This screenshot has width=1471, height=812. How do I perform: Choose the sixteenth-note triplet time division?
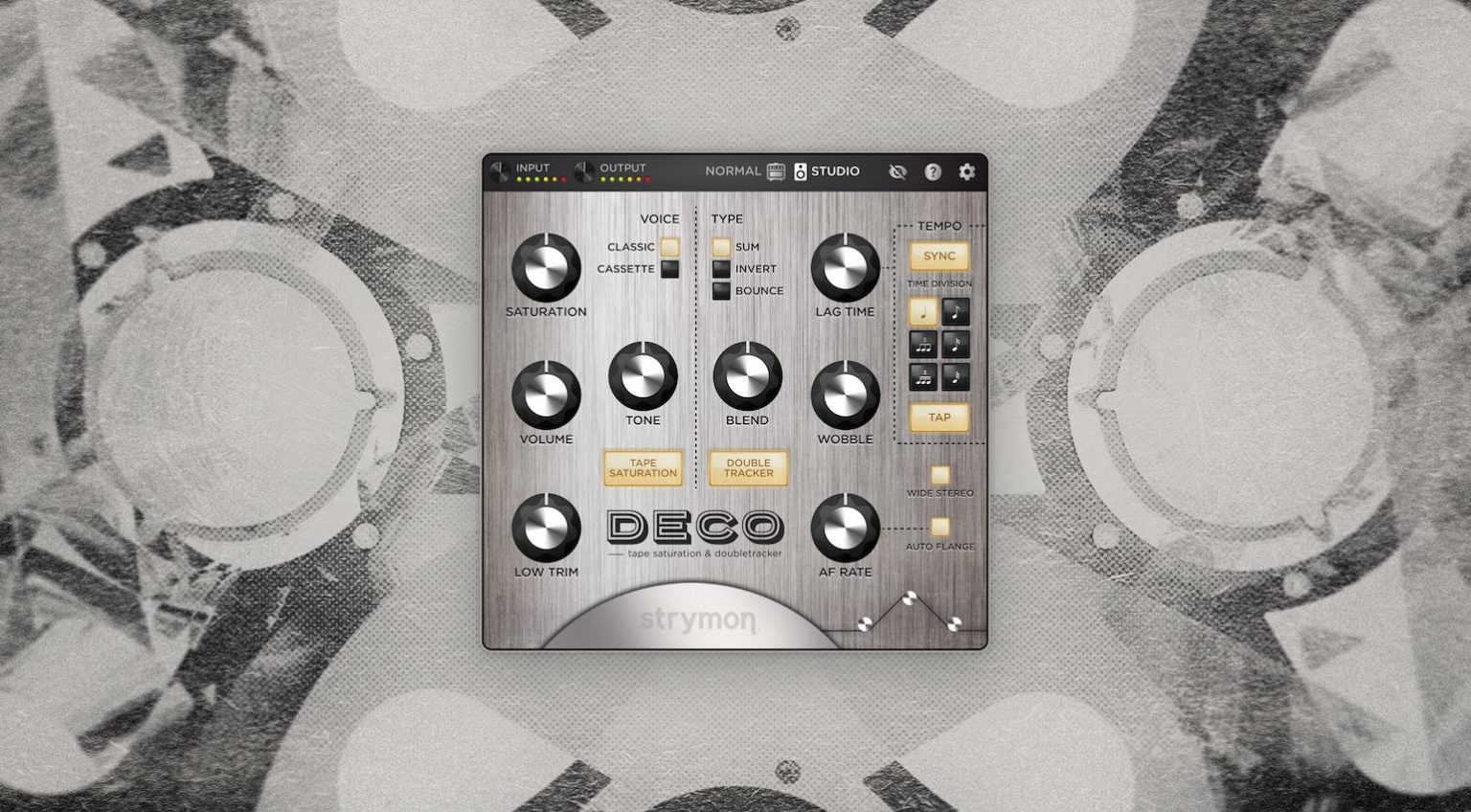(923, 377)
